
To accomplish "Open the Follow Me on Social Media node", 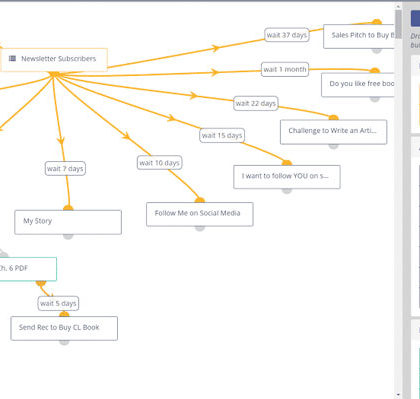I will (200, 214).
